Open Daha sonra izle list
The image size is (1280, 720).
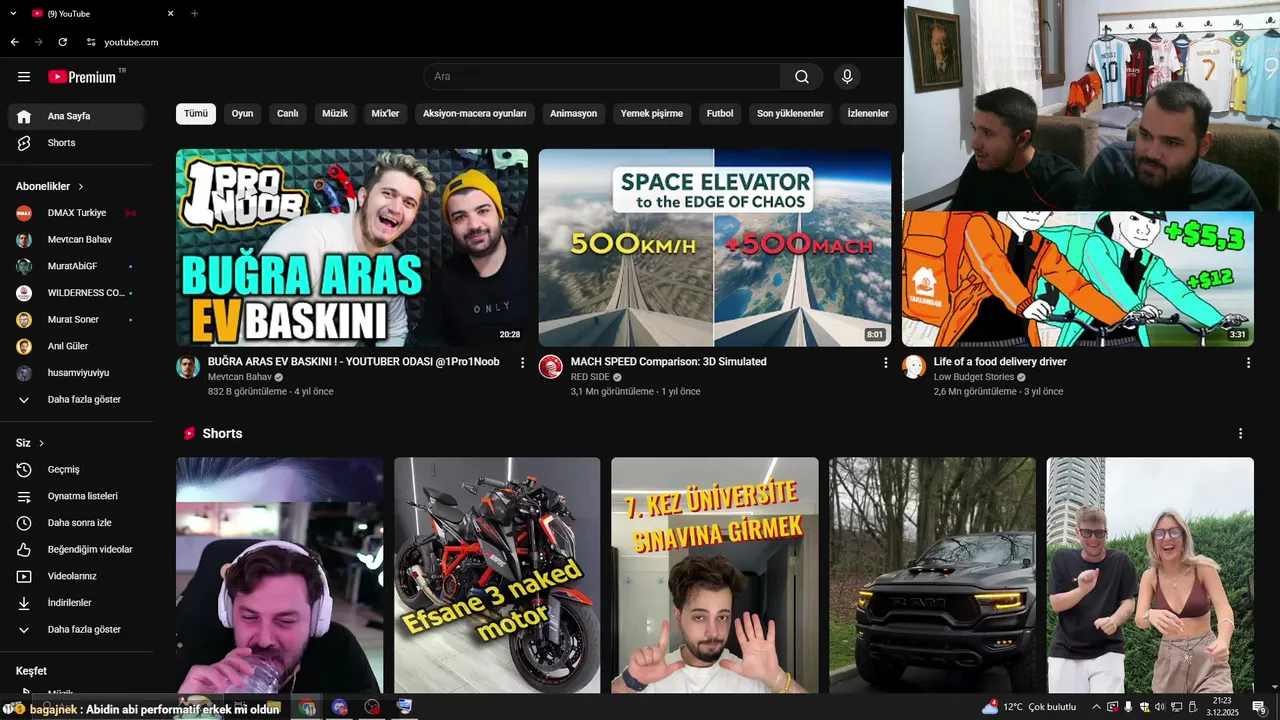[76, 523]
